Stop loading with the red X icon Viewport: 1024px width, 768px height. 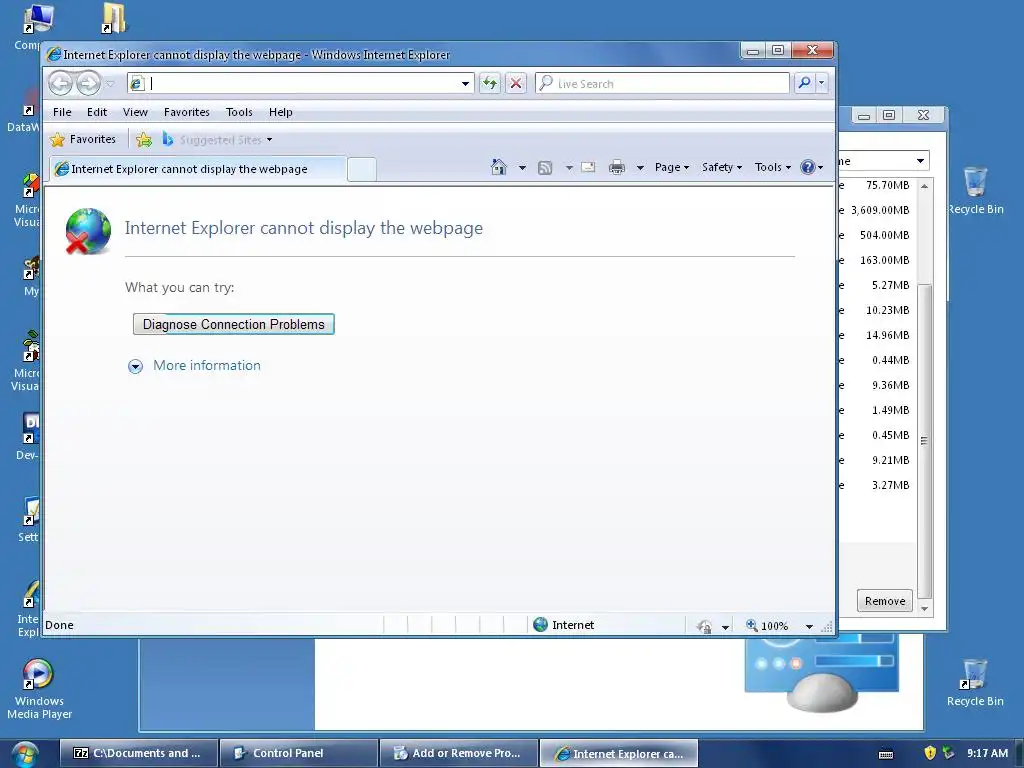(x=516, y=83)
